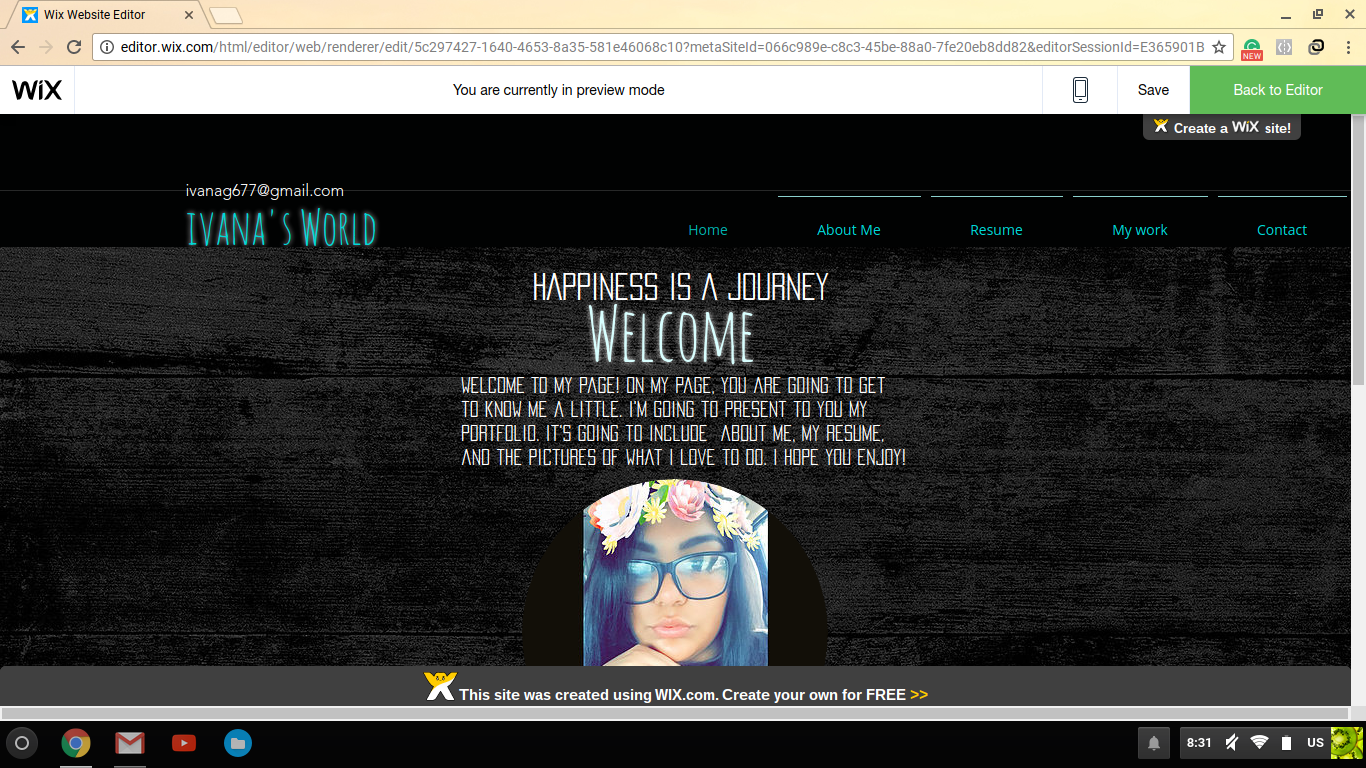Open the My work page
This screenshot has height=768, width=1366.
point(1139,230)
